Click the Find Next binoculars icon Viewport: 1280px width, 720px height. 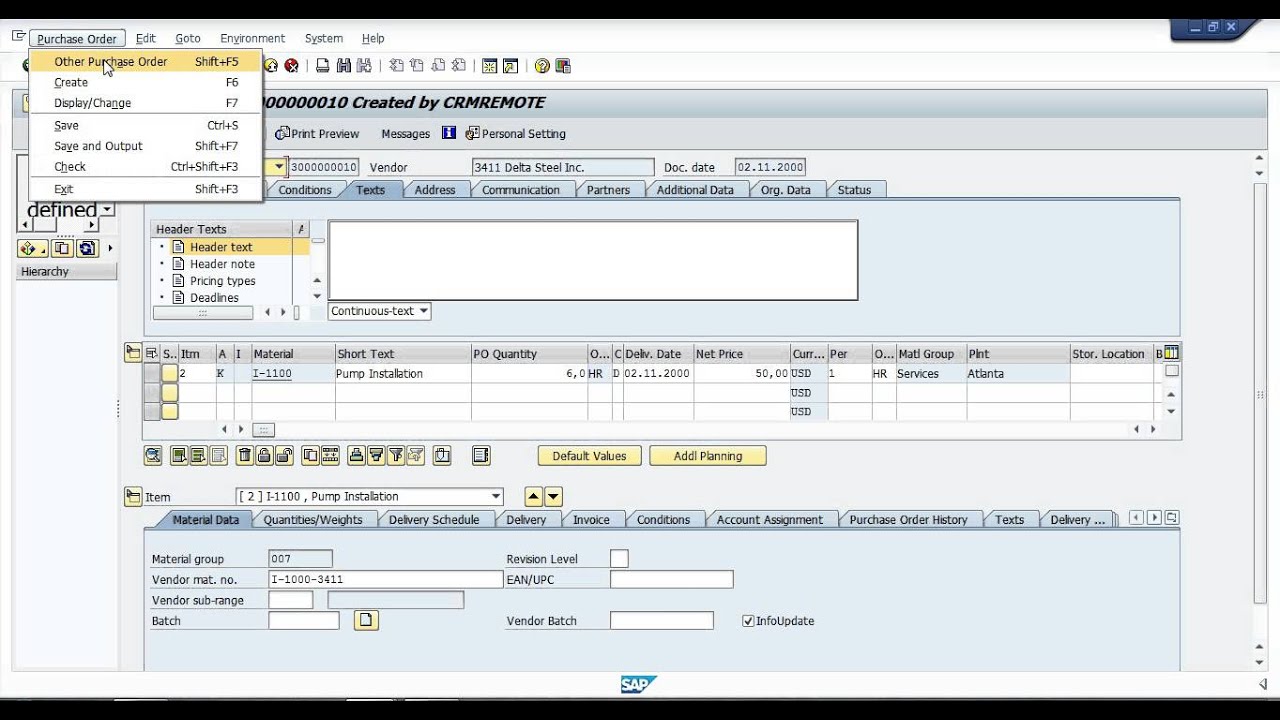(x=364, y=66)
